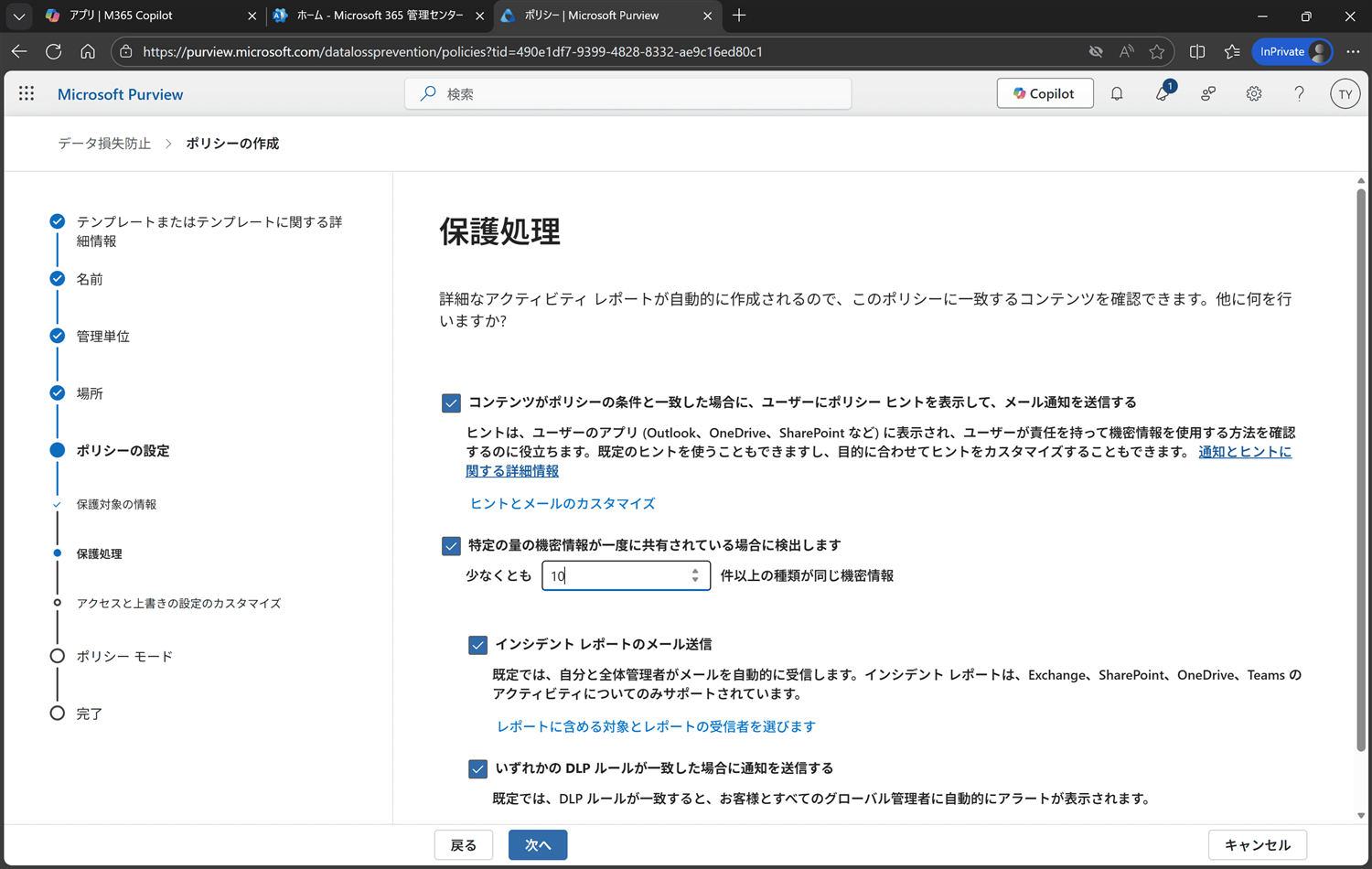Increase count with stepper up arrow
1372x869 pixels.
point(695,570)
